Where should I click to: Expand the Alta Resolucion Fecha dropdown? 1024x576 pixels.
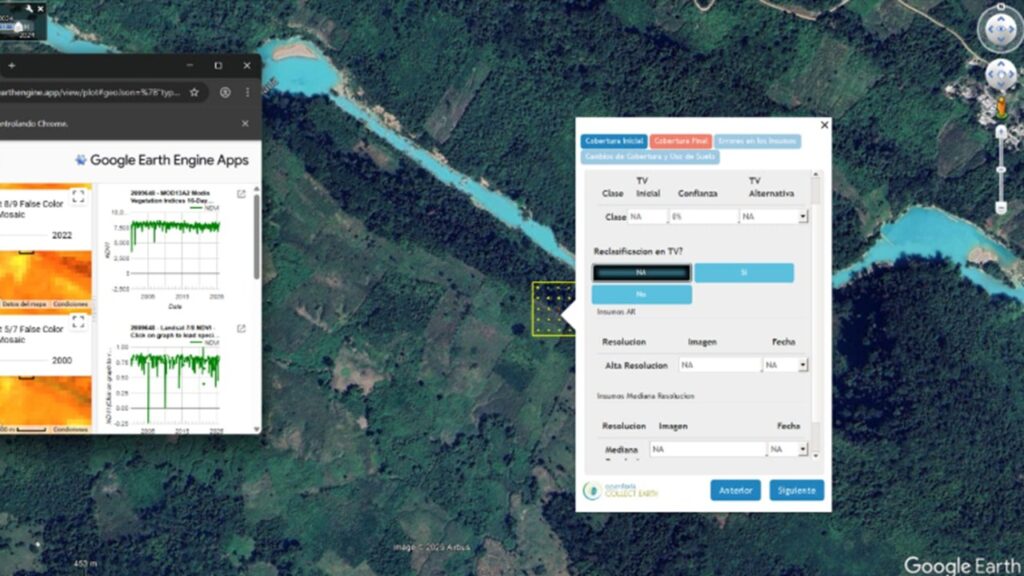click(x=802, y=366)
